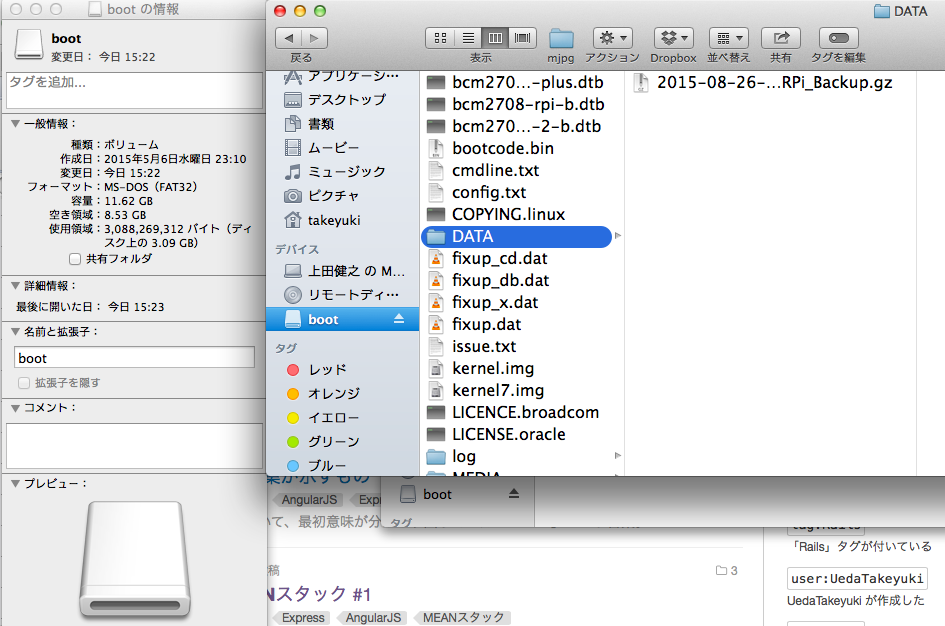This screenshot has width=945, height=626.
Task: Switch Finder to Cover Flow view
Action: [522, 38]
